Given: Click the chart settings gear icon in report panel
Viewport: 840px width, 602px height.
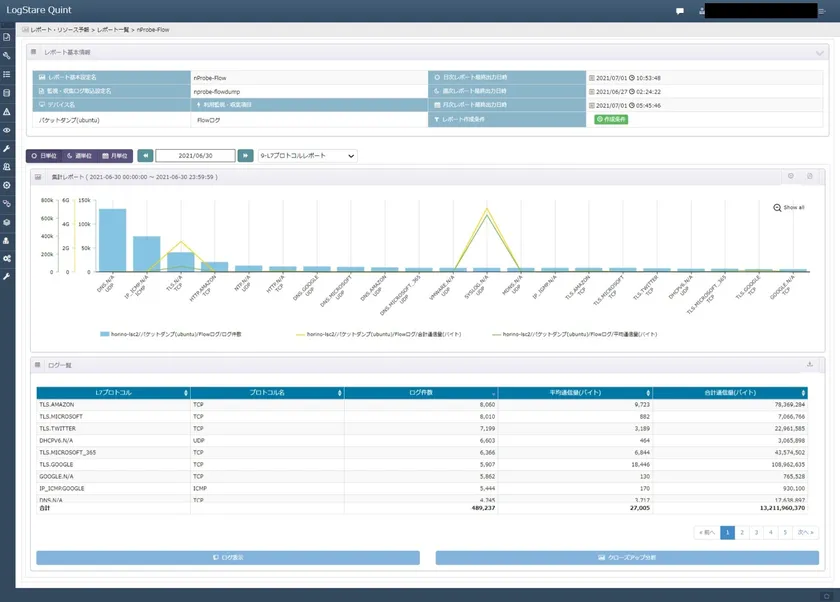Looking at the screenshot, I should pyautogui.click(x=791, y=177).
